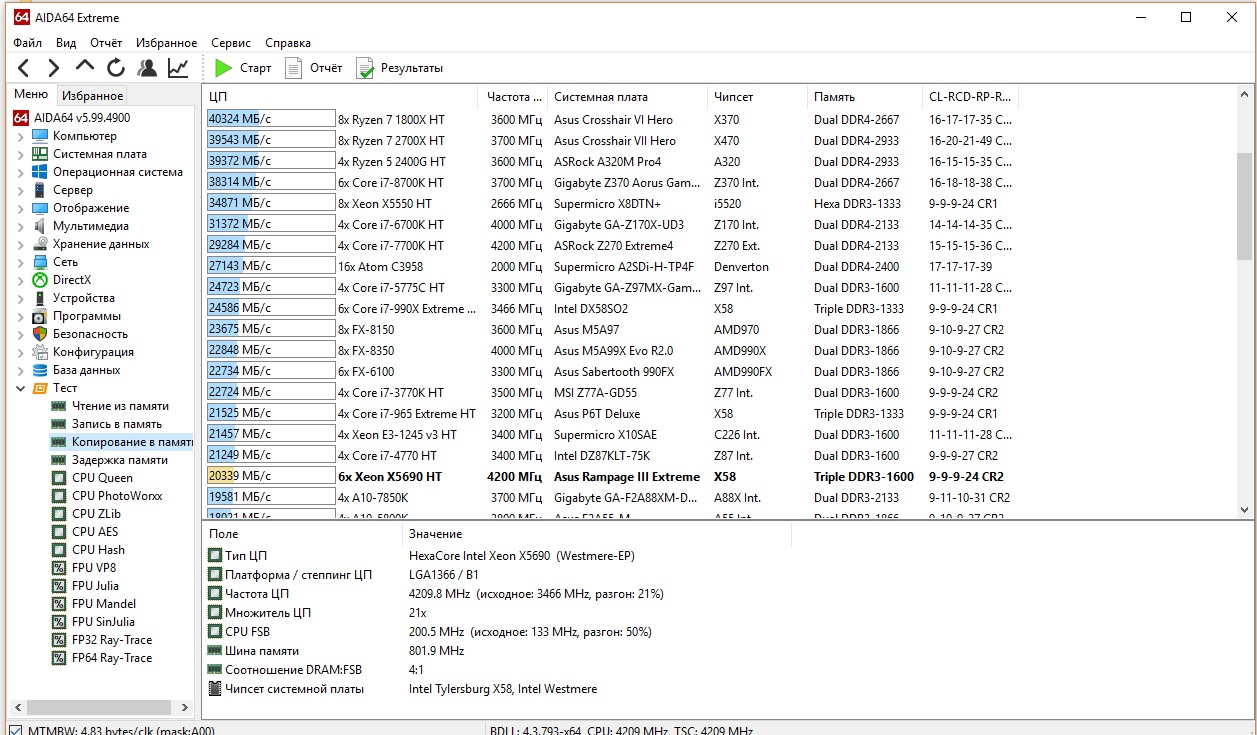Select the highlighted 20339 МБ/с bar

(x=270, y=476)
